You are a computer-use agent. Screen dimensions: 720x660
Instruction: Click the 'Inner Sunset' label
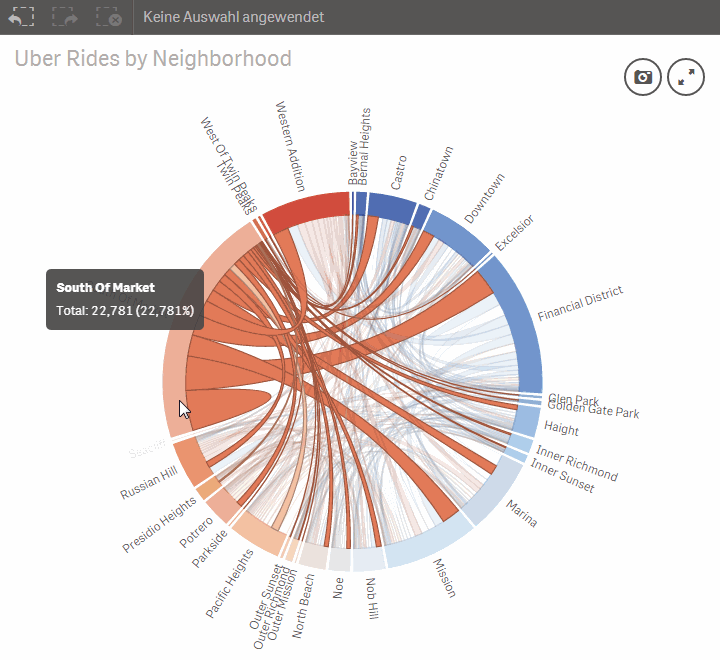click(562, 475)
